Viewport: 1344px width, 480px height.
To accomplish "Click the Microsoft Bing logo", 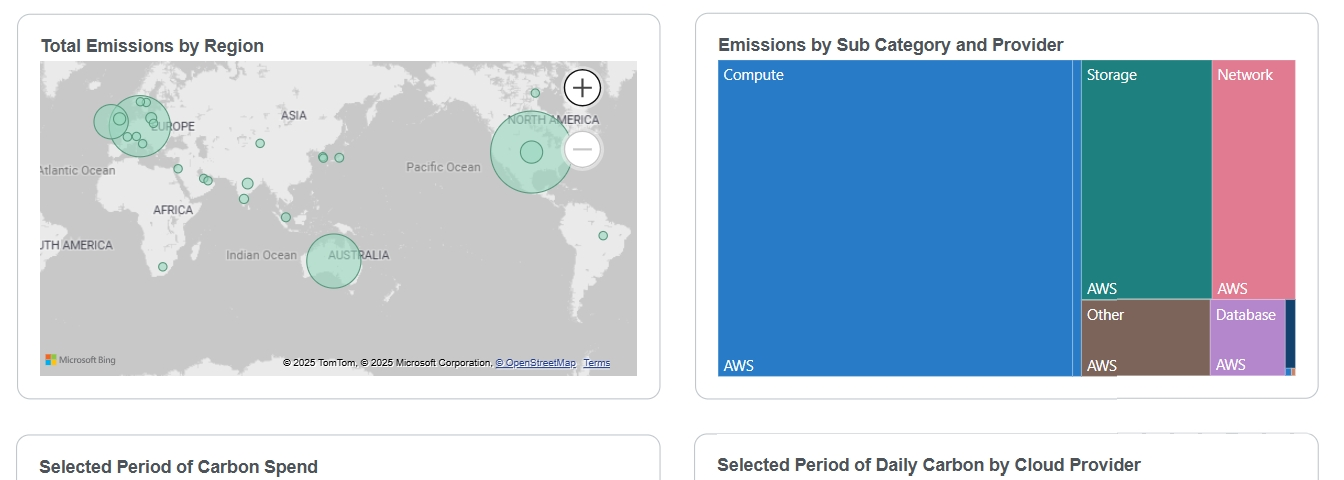I will pos(80,360).
